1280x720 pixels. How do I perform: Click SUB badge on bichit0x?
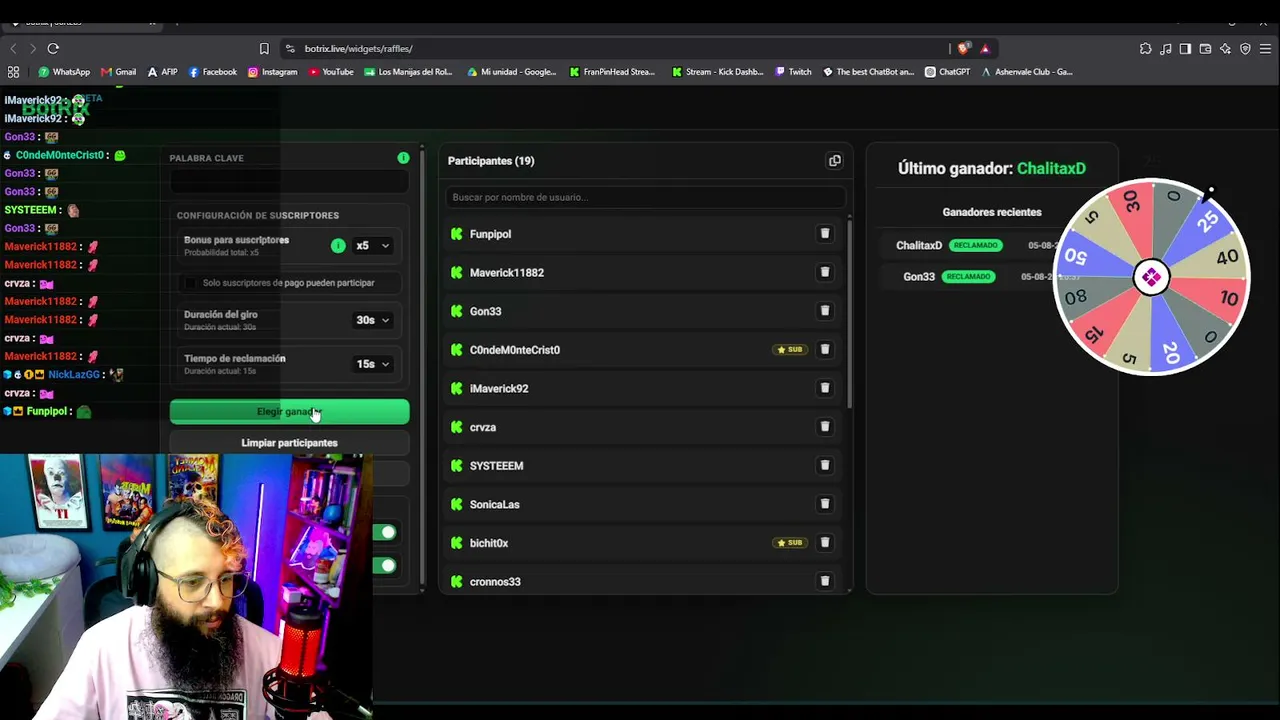(790, 543)
